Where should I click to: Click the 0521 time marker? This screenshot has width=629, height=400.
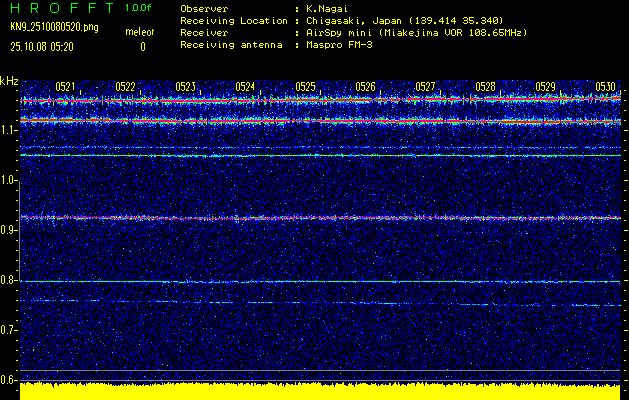pyautogui.click(x=65, y=87)
